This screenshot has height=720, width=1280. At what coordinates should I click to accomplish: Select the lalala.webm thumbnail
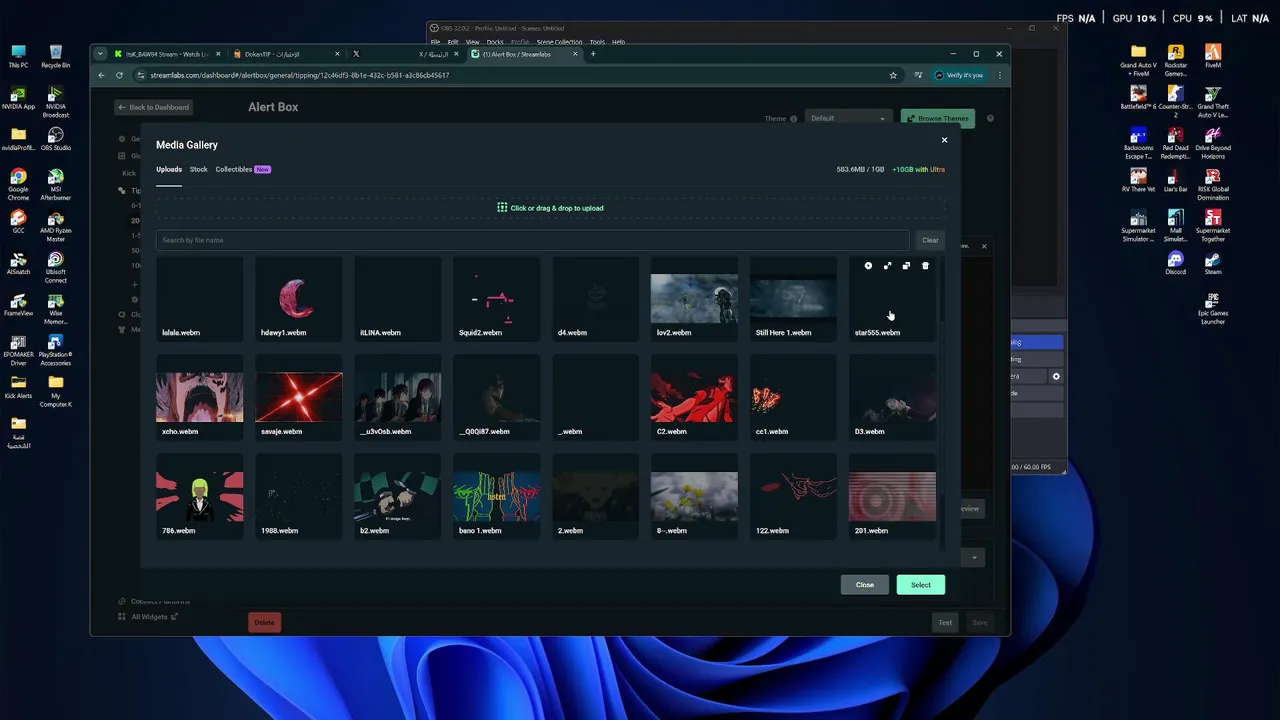coord(199,298)
